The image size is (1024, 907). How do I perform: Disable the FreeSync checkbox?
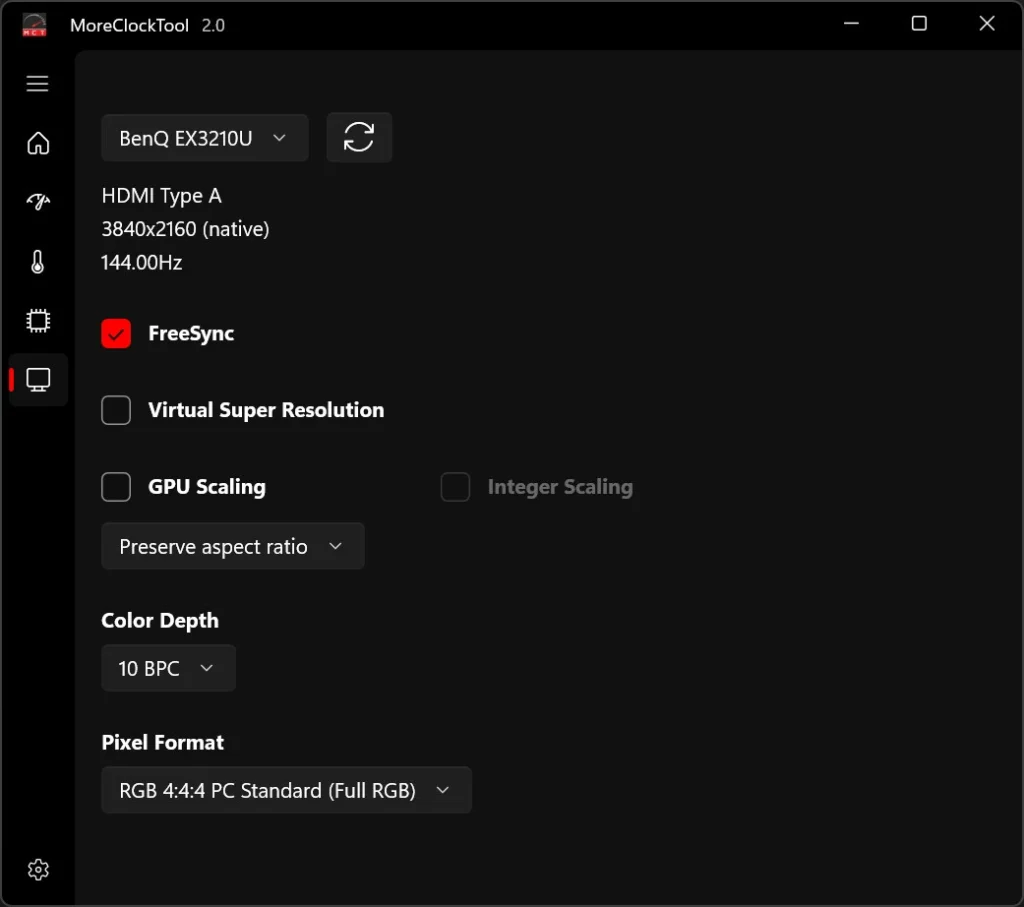(116, 334)
